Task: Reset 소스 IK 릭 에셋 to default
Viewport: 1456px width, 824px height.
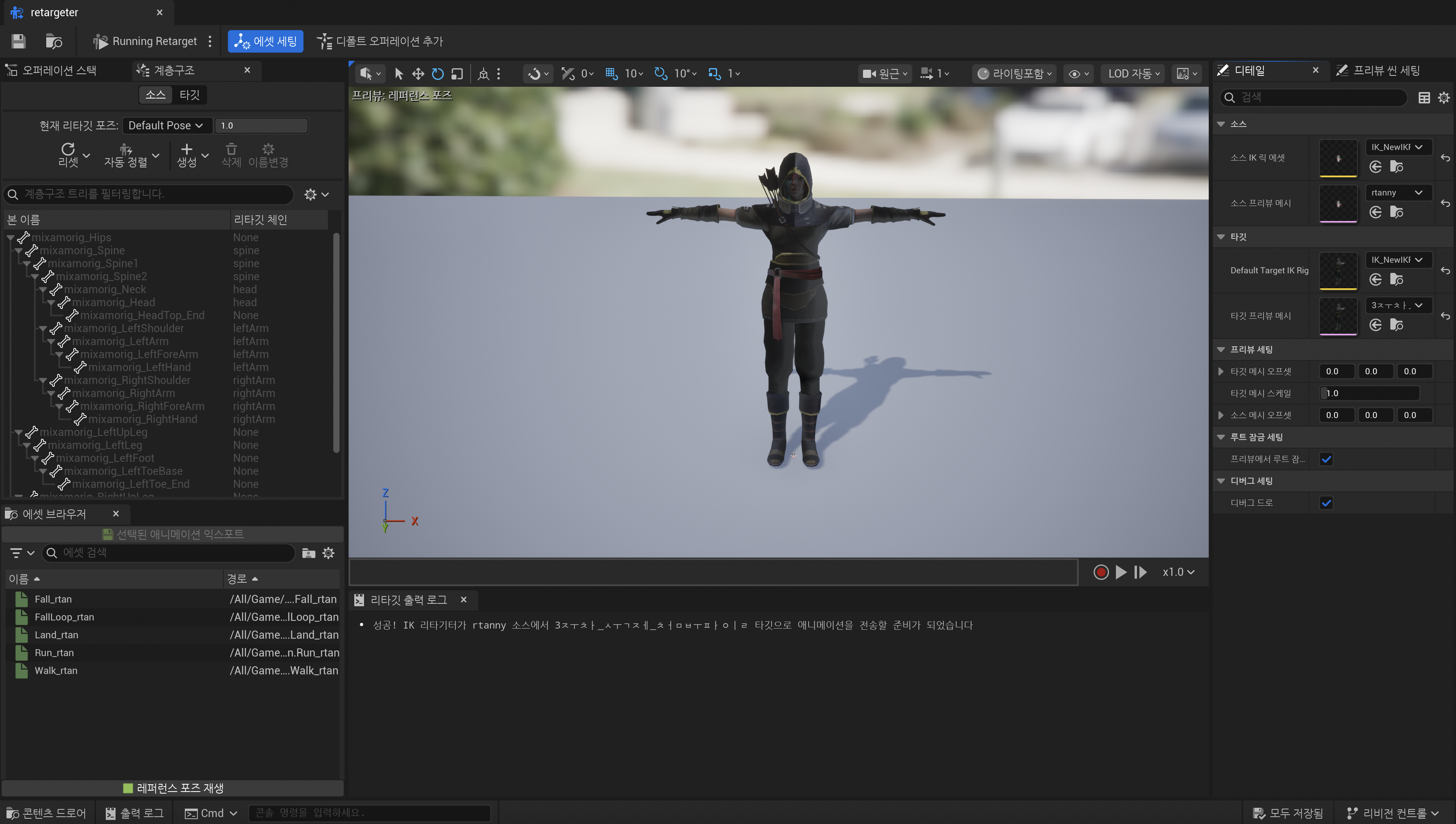Action: point(1445,158)
